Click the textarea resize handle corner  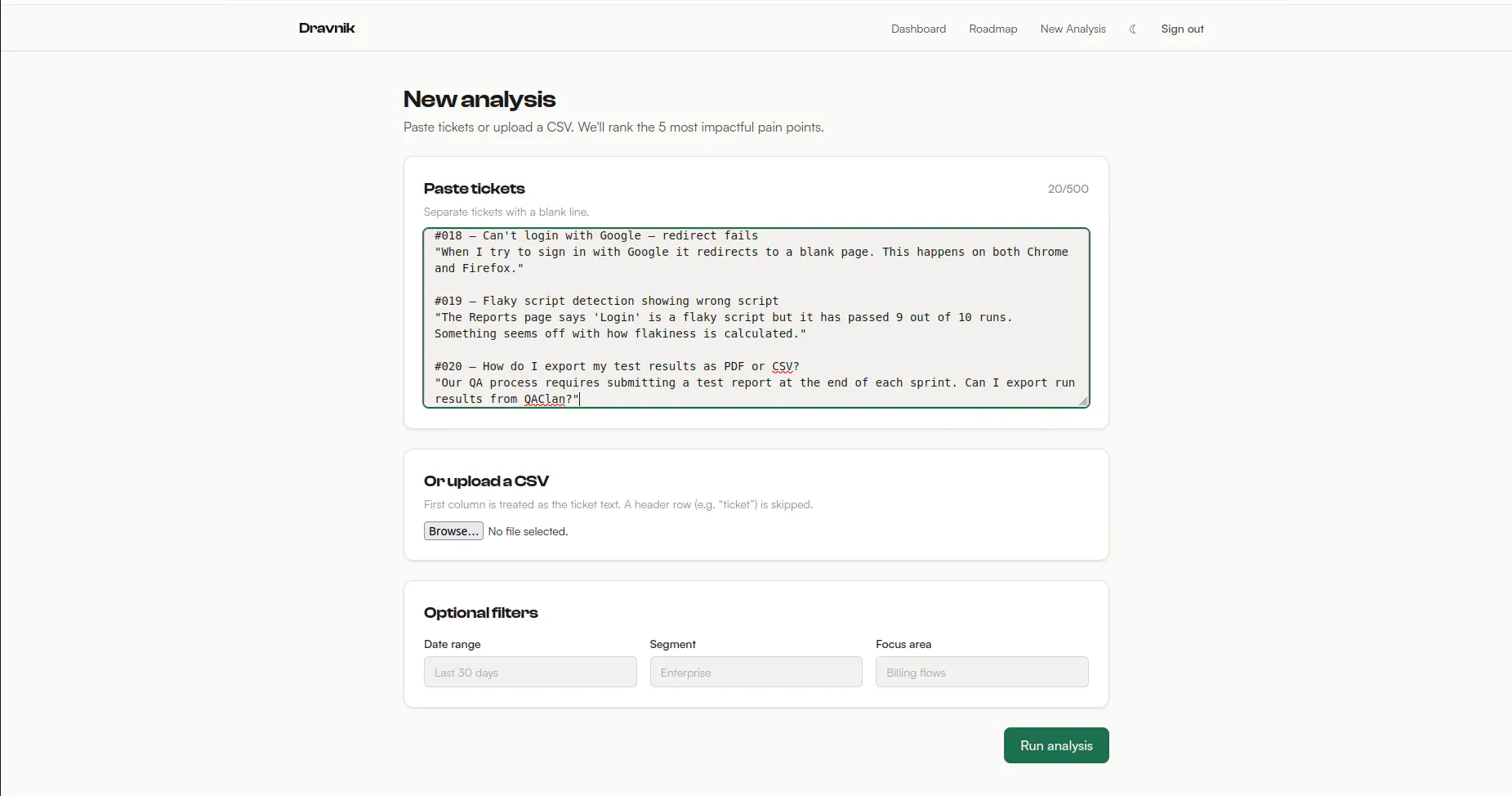[1083, 401]
